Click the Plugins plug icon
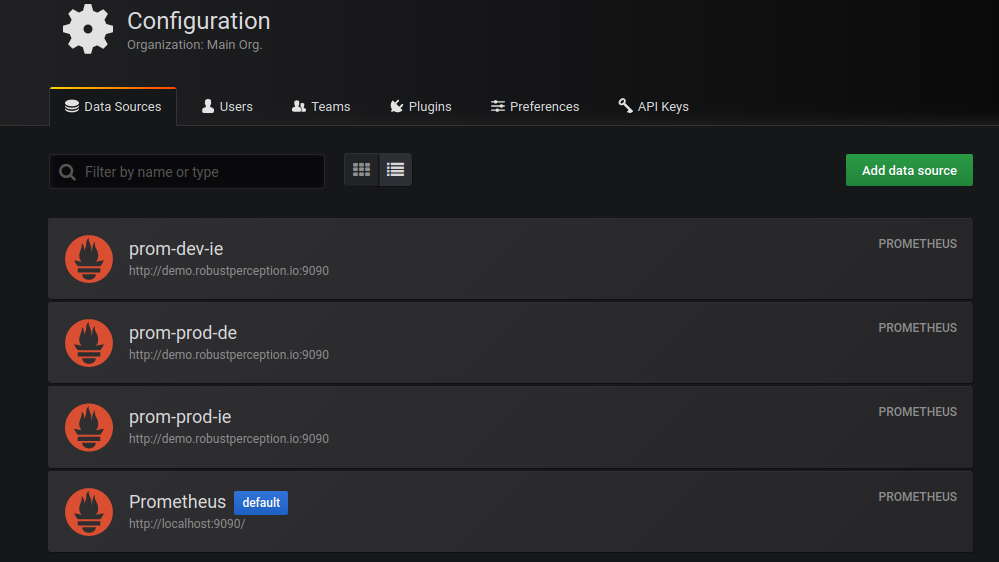Image resolution: width=999 pixels, height=562 pixels. tap(396, 106)
